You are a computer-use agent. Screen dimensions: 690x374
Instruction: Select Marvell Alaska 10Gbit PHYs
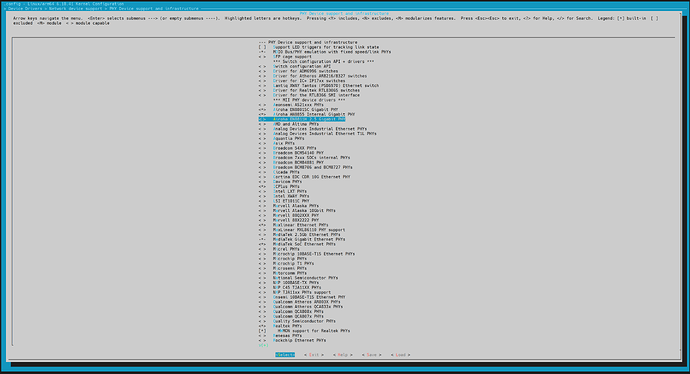(x=297, y=211)
